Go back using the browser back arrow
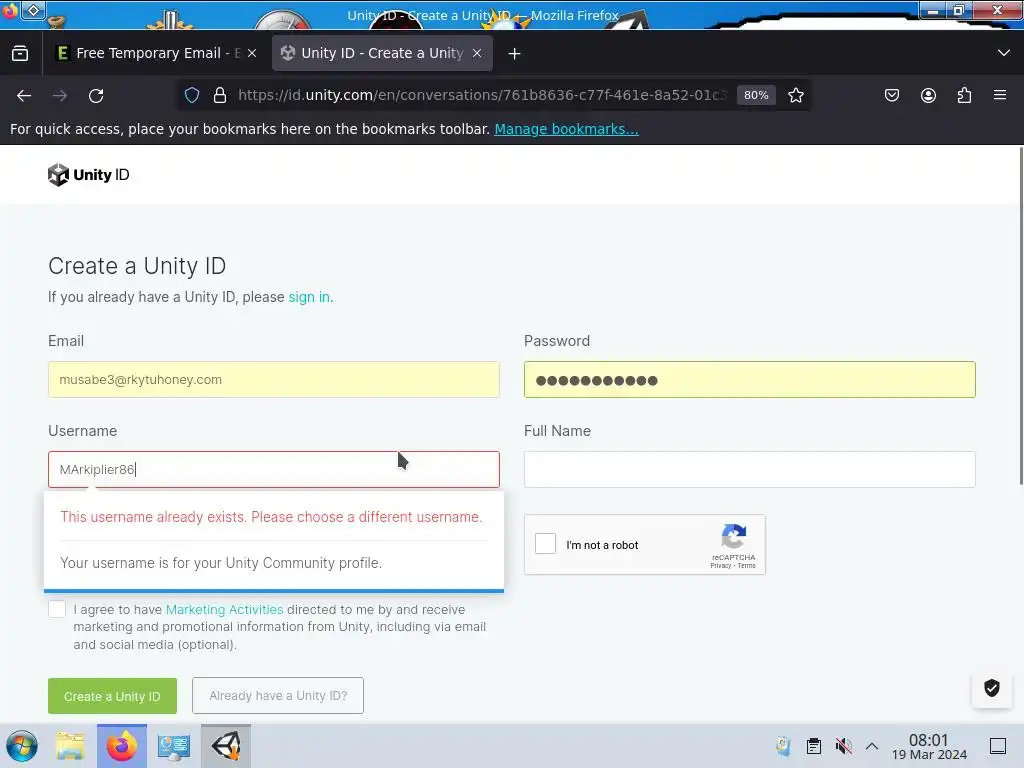 pos(24,95)
